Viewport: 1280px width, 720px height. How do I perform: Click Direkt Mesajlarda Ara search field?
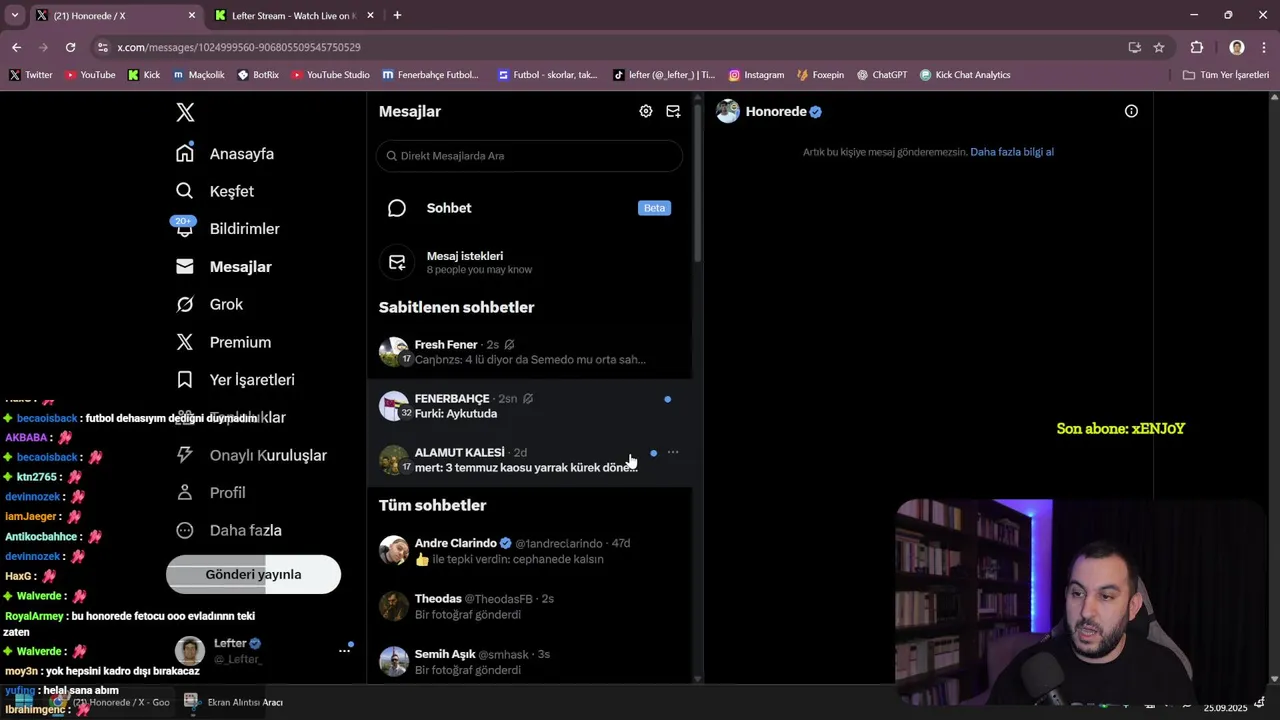pos(529,156)
